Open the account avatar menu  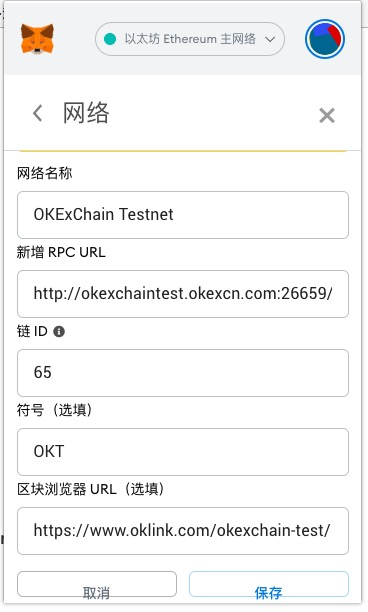(x=325, y=39)
